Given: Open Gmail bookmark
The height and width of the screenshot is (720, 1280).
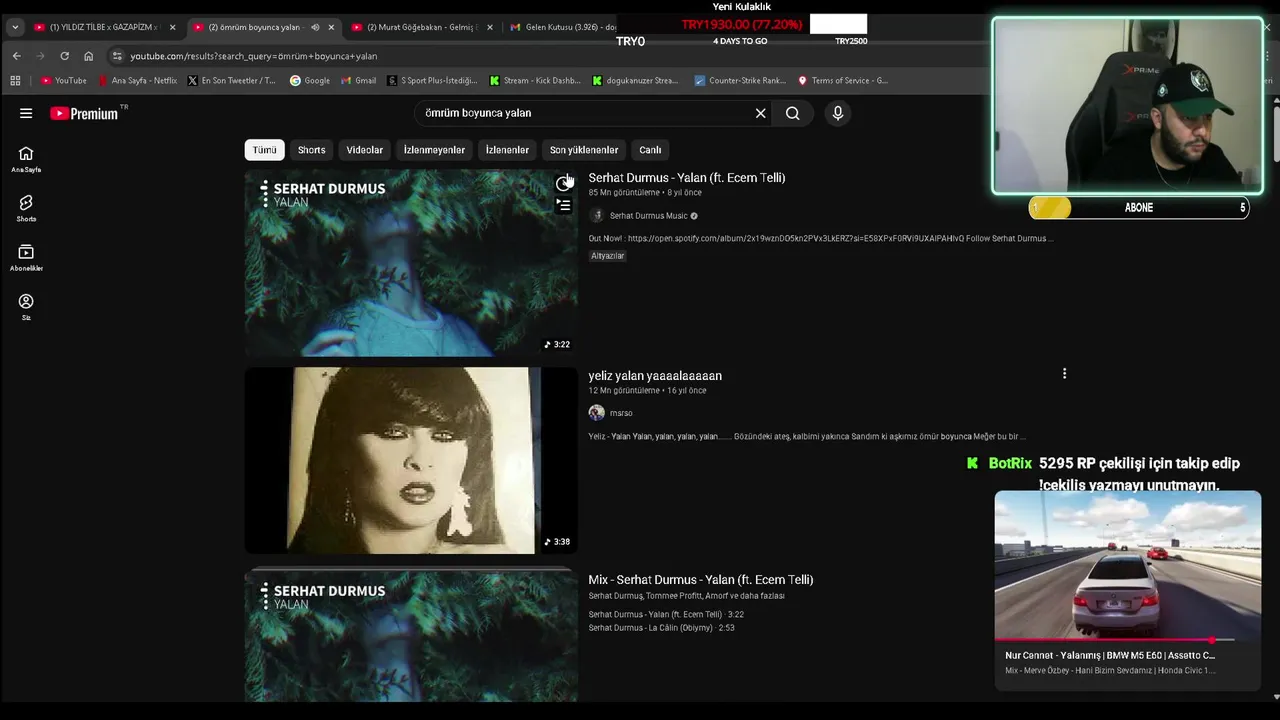Looking at the screenshot, I should [x=358, y=80].
